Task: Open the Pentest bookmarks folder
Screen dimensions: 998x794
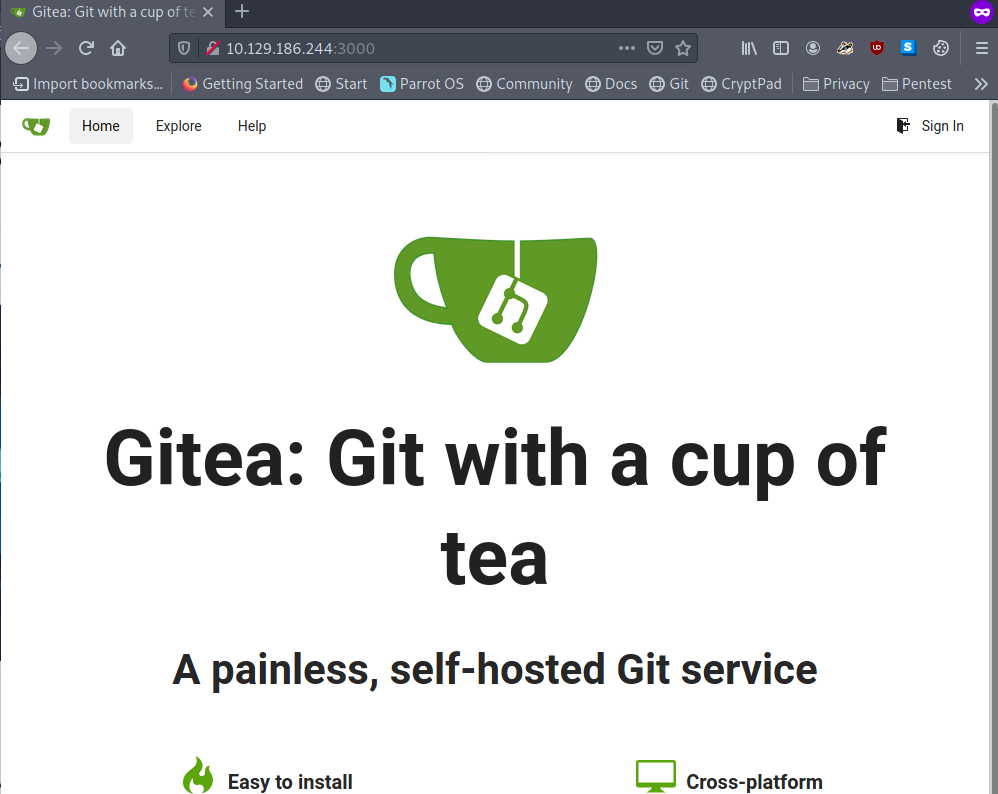Action: coord(917,84)
